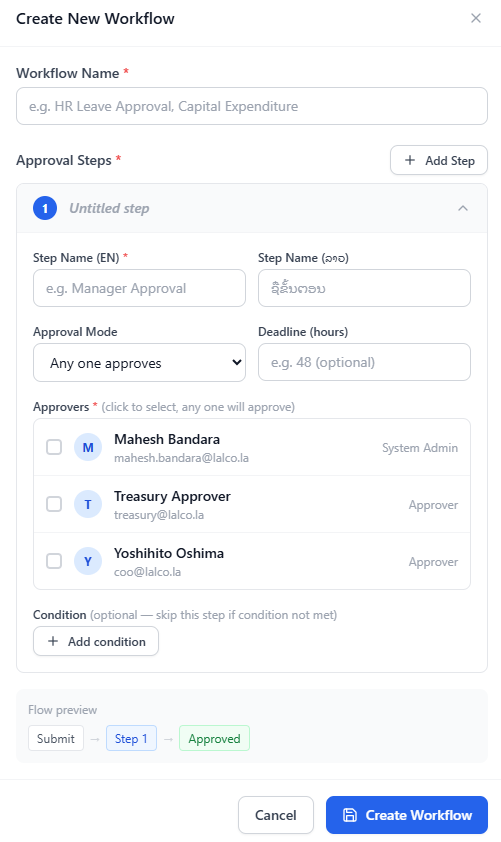Click the Cancel button
Image resolution: width=501 pixels, height=842 pixels.
click(275, 815)
